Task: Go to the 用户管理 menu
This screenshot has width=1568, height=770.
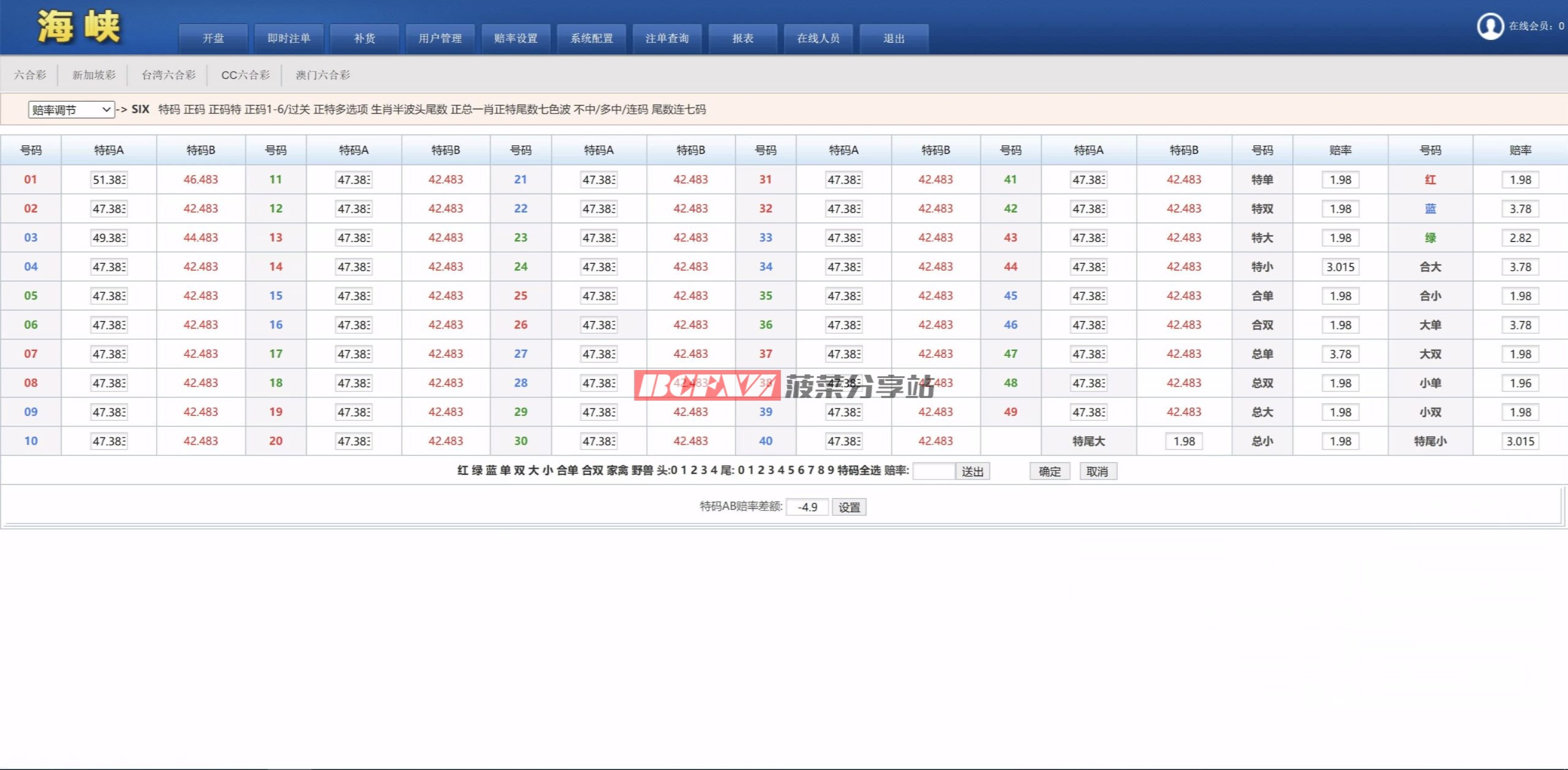Action: click(x=440, y=39)
